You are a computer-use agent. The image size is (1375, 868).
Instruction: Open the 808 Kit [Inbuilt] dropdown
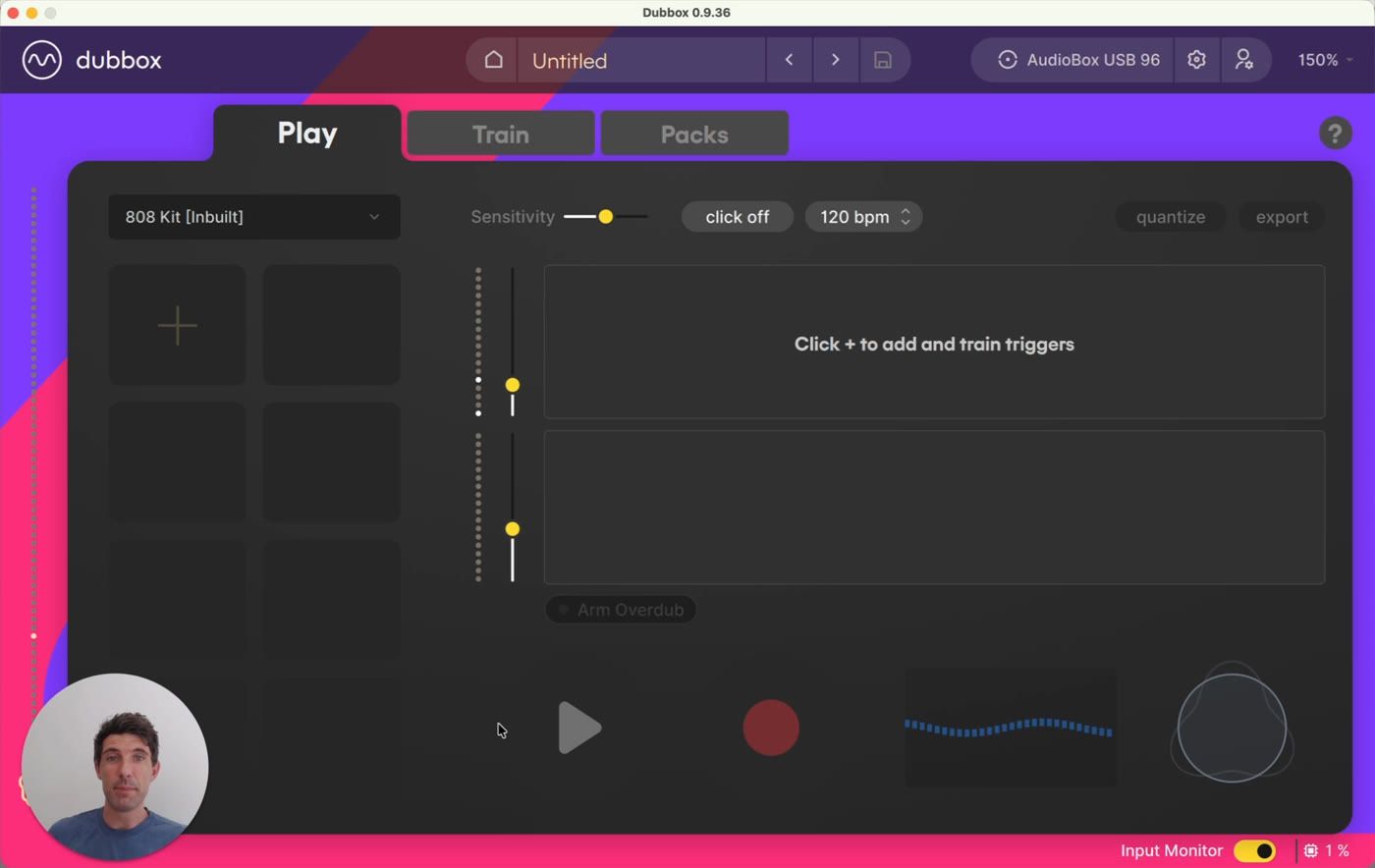(x=253, y=217)
